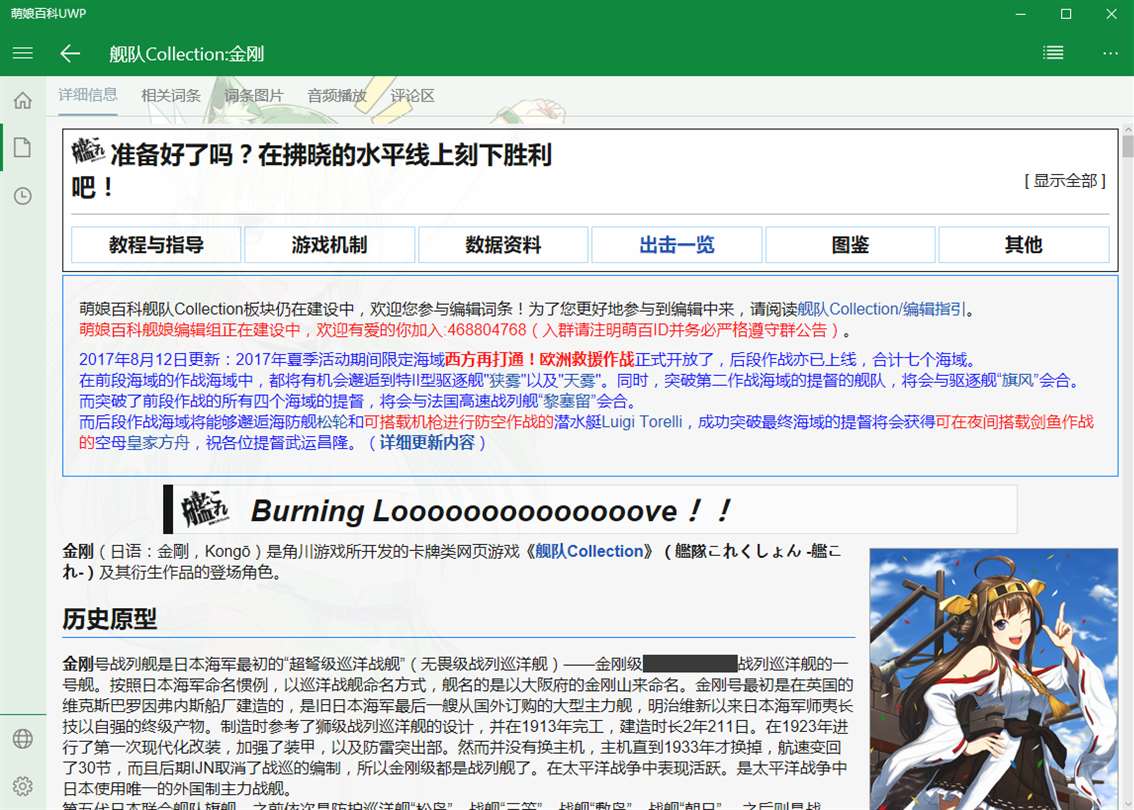Screen dimensions: 1134x810
Task: Open 西方再打通！欧洲救援作战 event link
Action: [x=540, y=359]
